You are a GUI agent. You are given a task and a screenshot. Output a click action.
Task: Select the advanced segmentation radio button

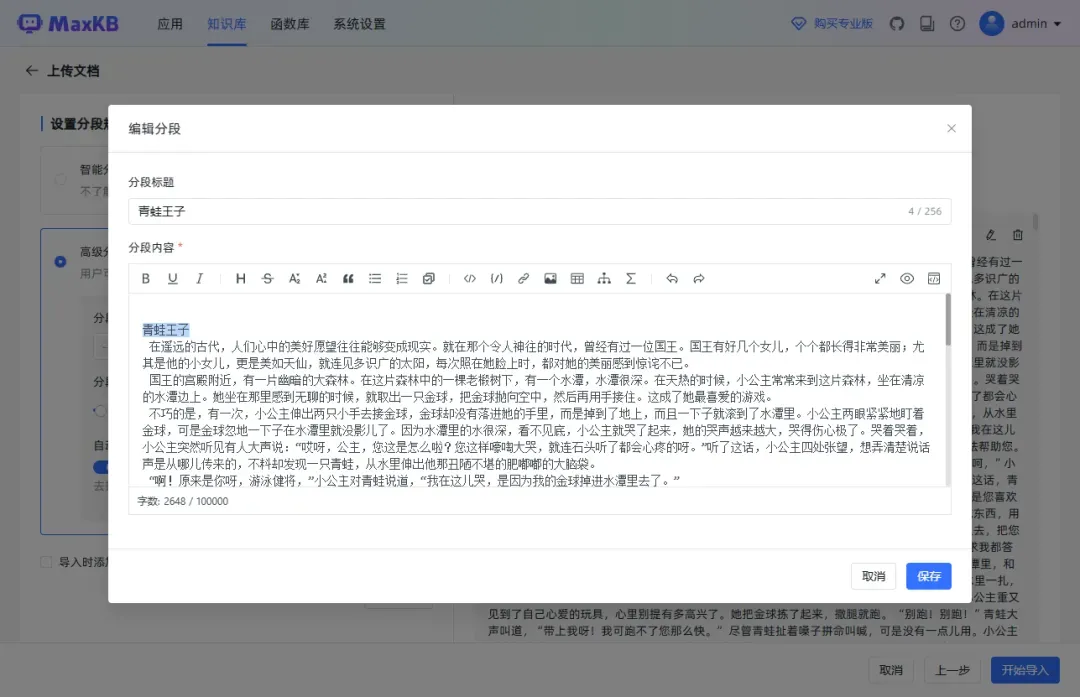[x=61, y=262]
